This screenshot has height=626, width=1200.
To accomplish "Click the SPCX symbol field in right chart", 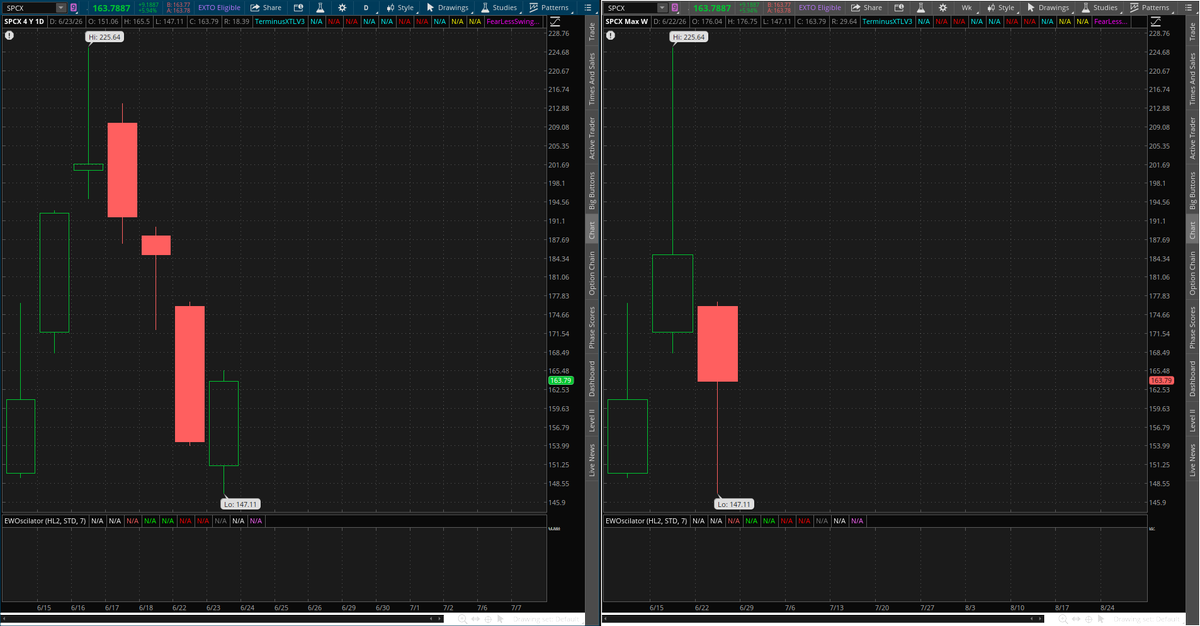I will (629, 8).
